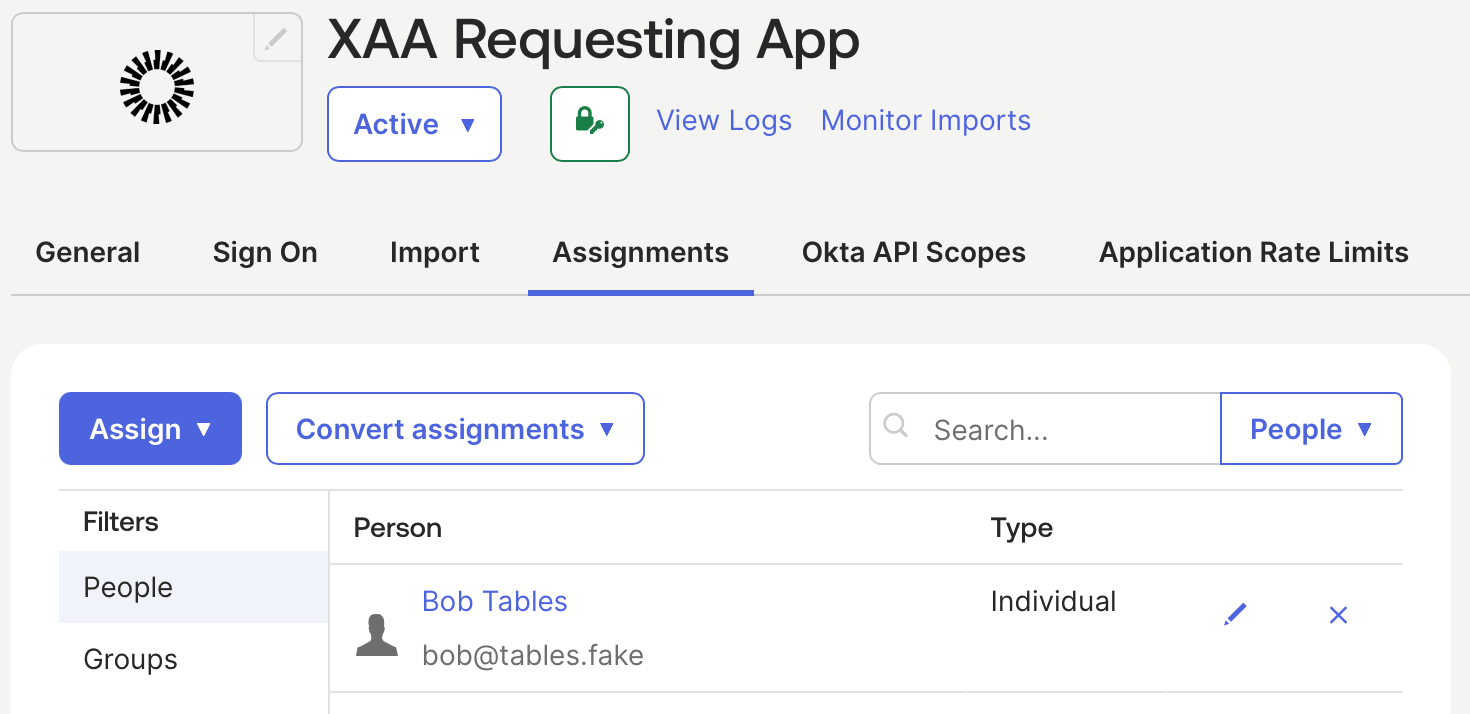Open the Active status dropdown
This screenshot has width=1470, height=714.
tap(414, 124)
